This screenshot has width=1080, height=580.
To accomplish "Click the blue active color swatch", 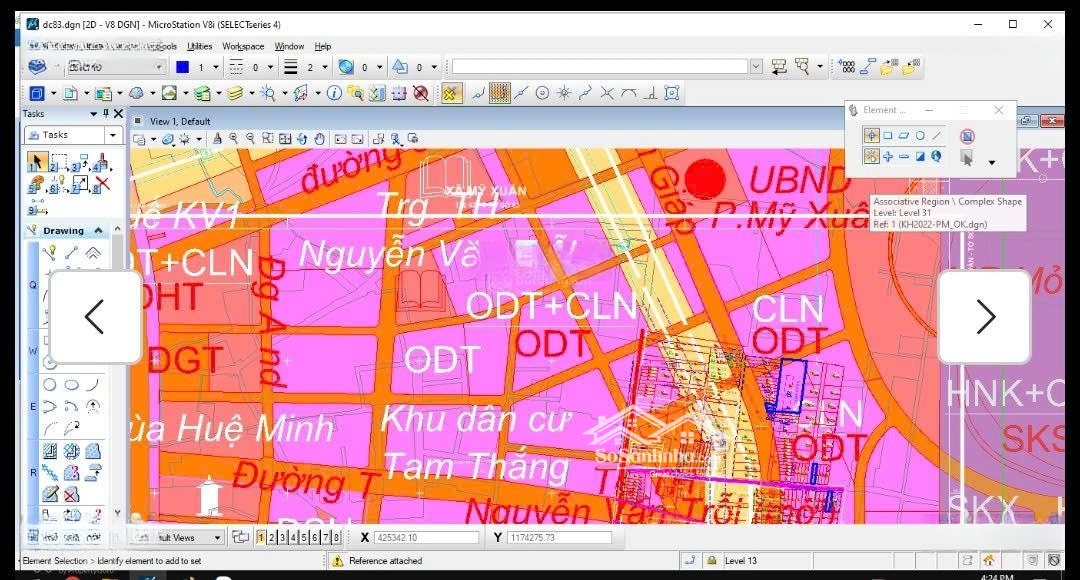I will [182, 67].
